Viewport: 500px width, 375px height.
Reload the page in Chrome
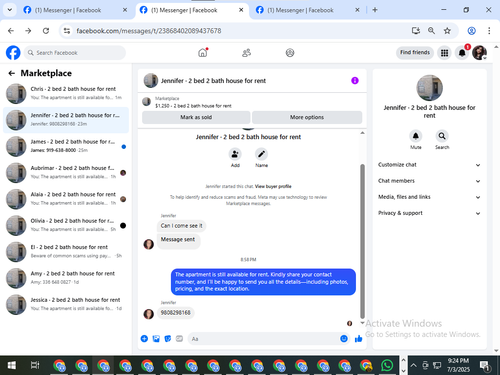[46, 31]
